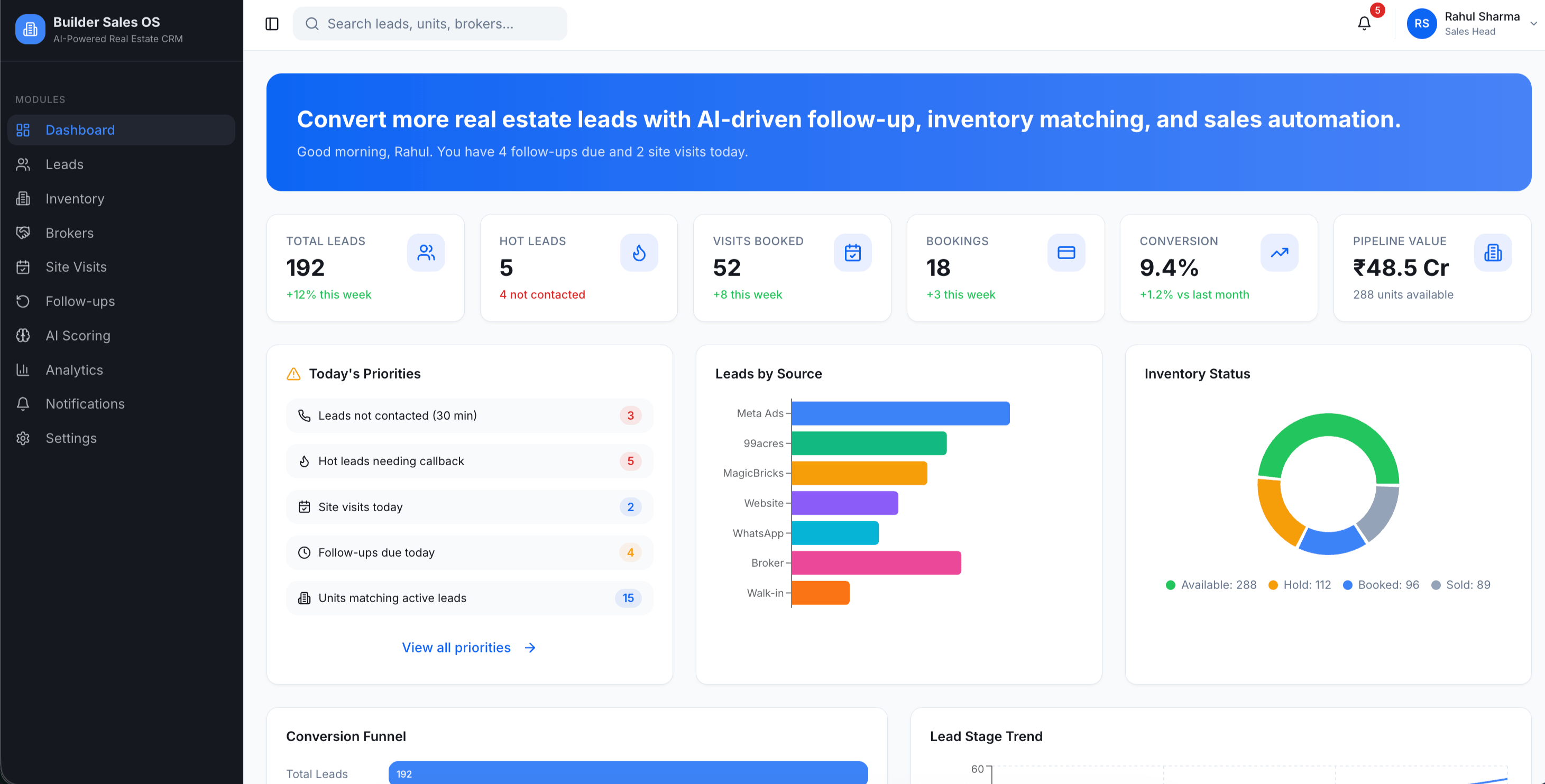Click the gray Sold donut segment
Screen dimensions: 1545x784
[1382, 513]
